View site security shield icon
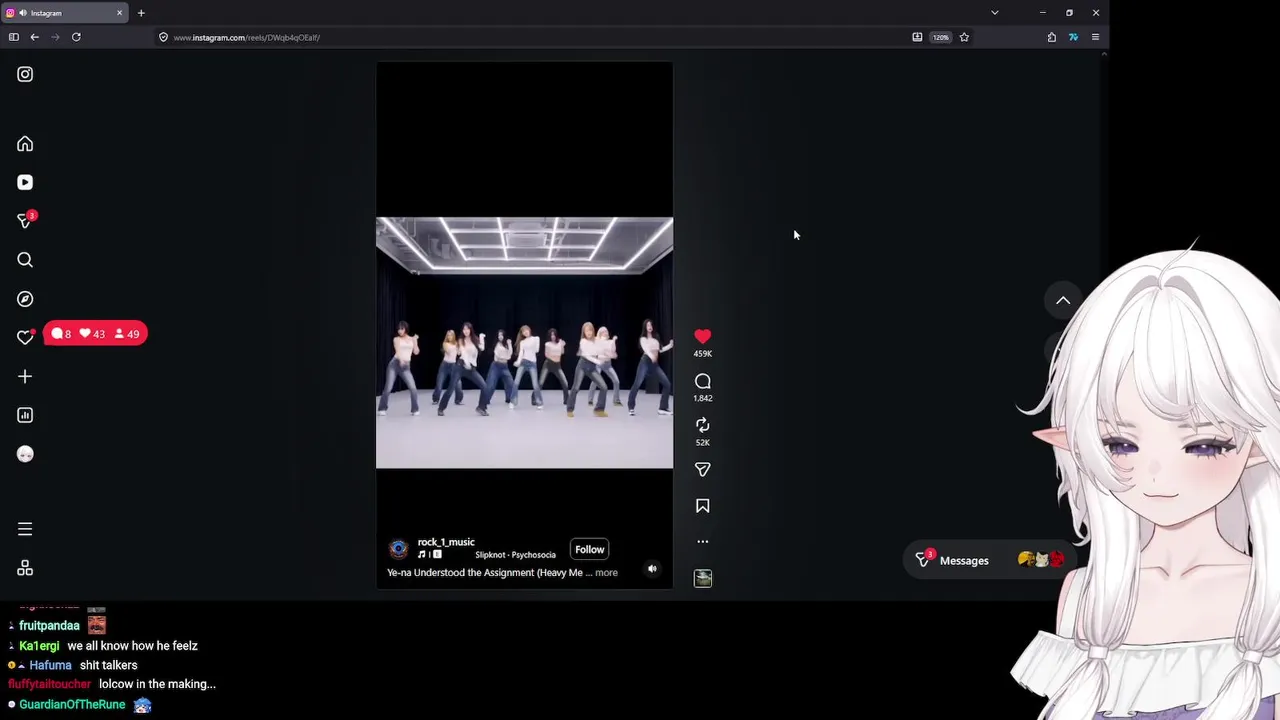 (163, 37)
